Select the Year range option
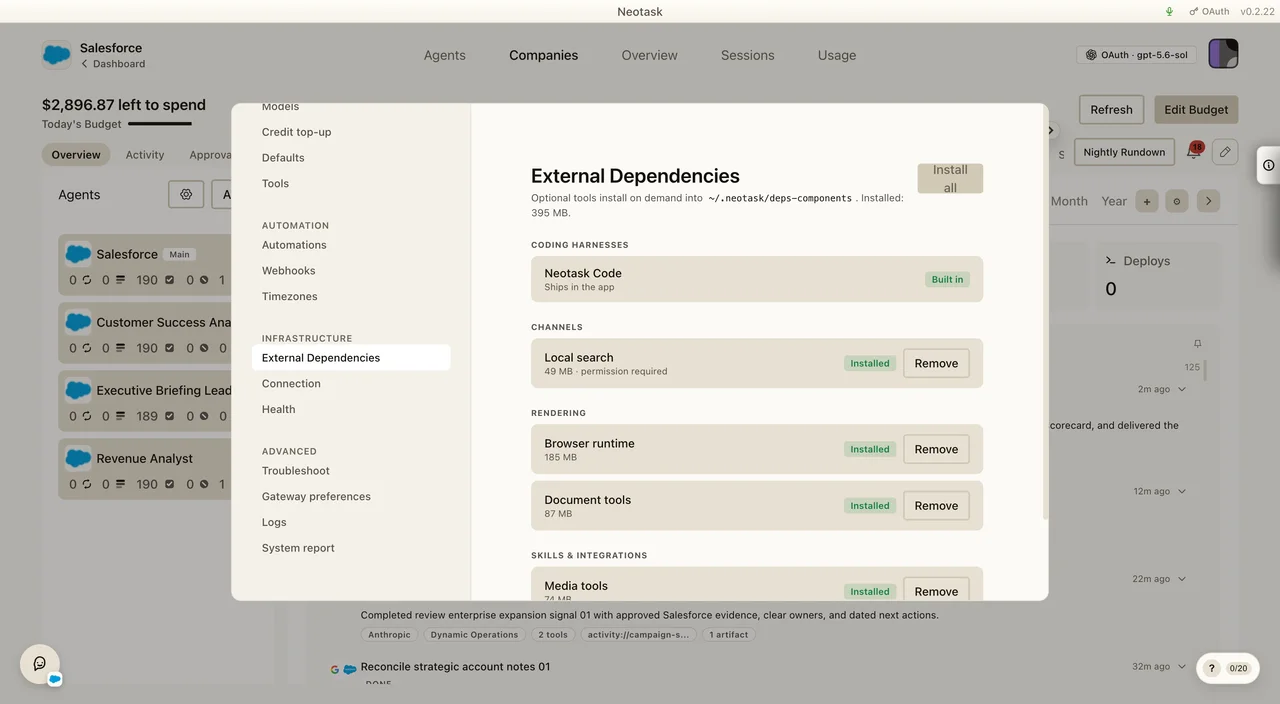The height and width of the screenshot is (704, 1280). [x=1114, y=201]
